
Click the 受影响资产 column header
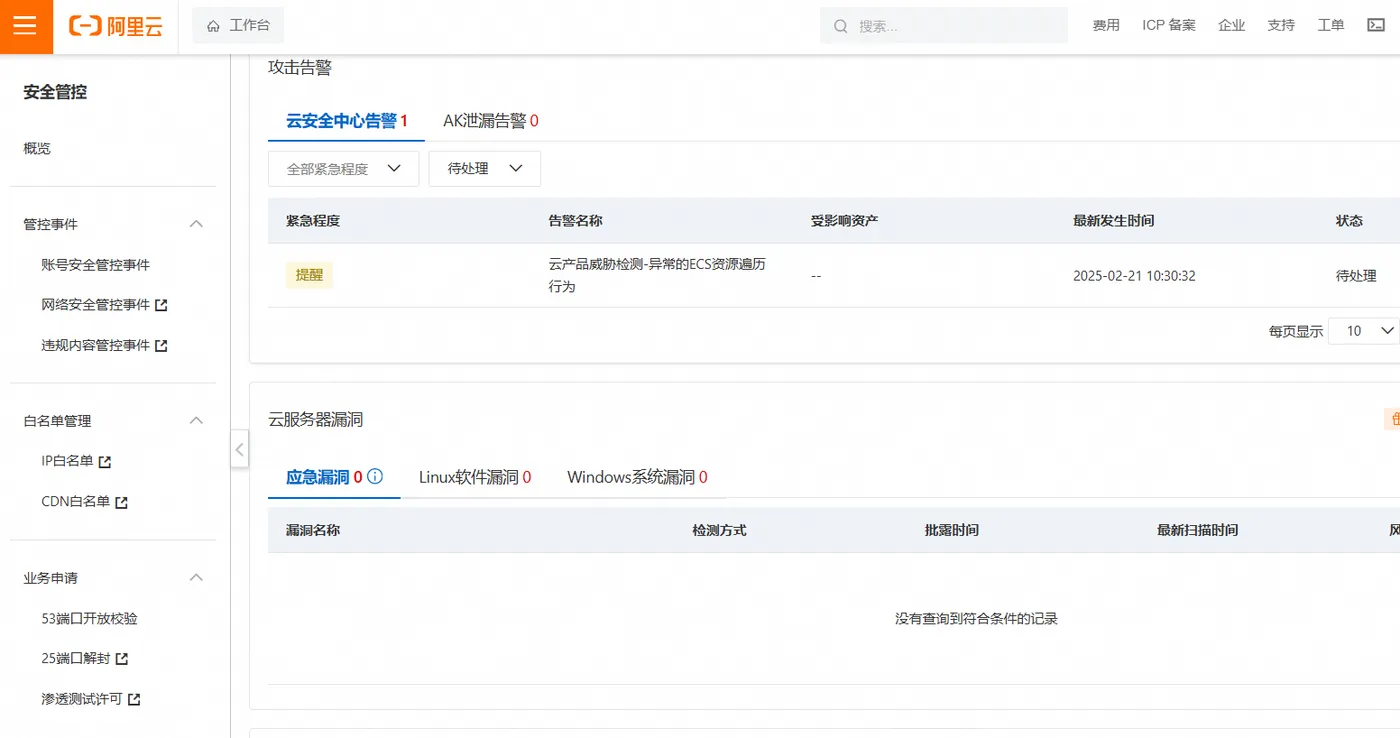(x=845, y=221)
